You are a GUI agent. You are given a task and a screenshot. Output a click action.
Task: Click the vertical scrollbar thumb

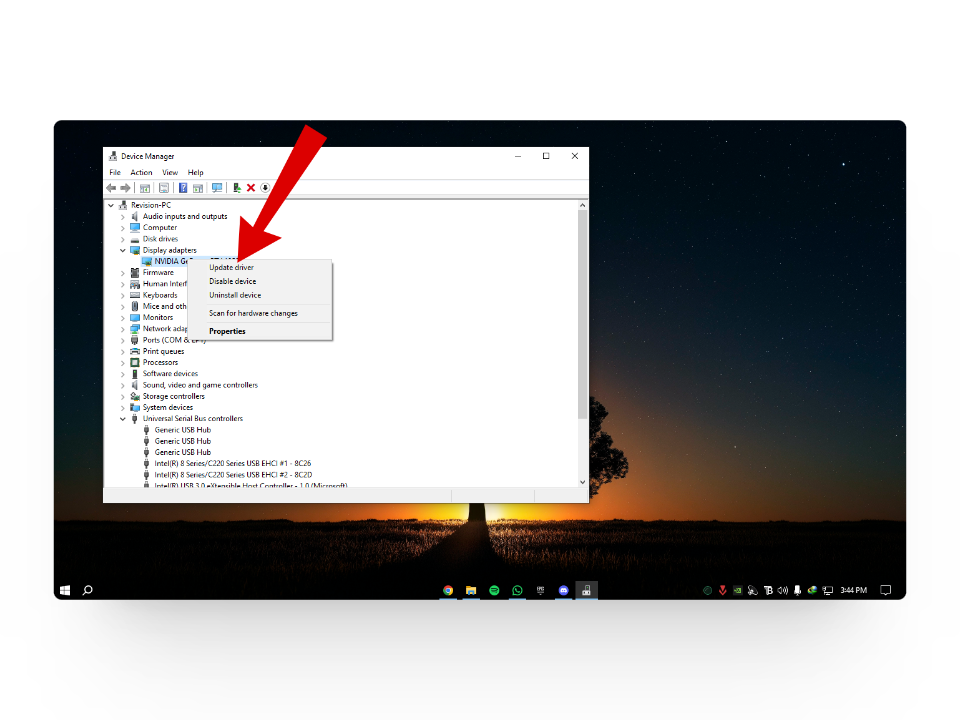pyautogui.click(x=582, y=315)
